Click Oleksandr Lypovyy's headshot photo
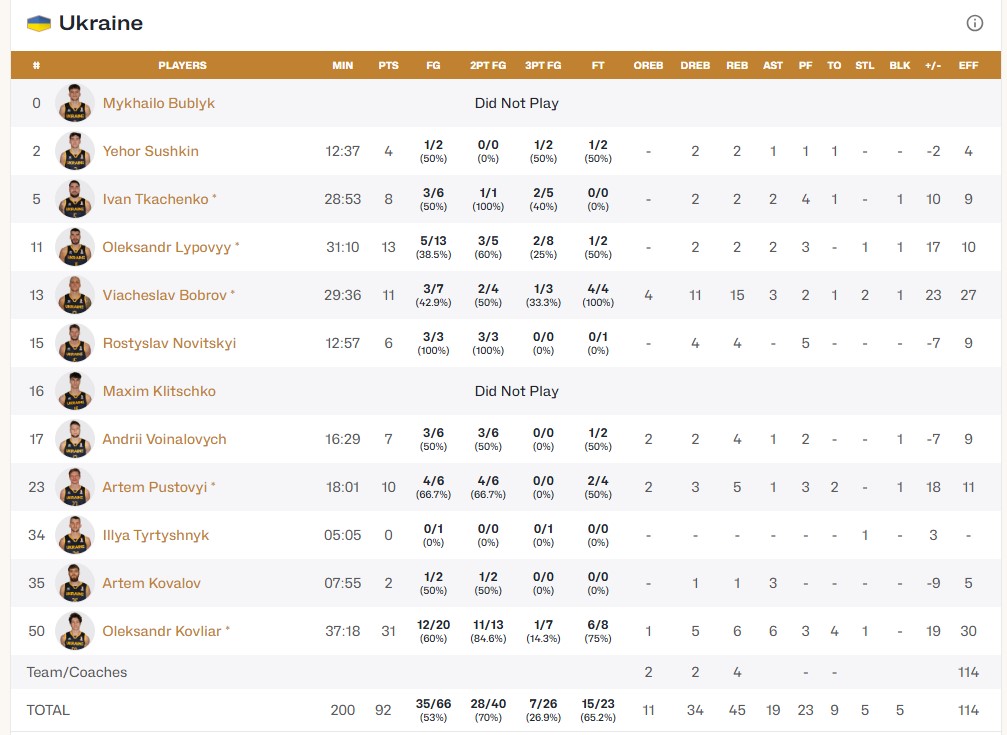Viewport: 1007px width, 735px height. [x=75, y=247]
